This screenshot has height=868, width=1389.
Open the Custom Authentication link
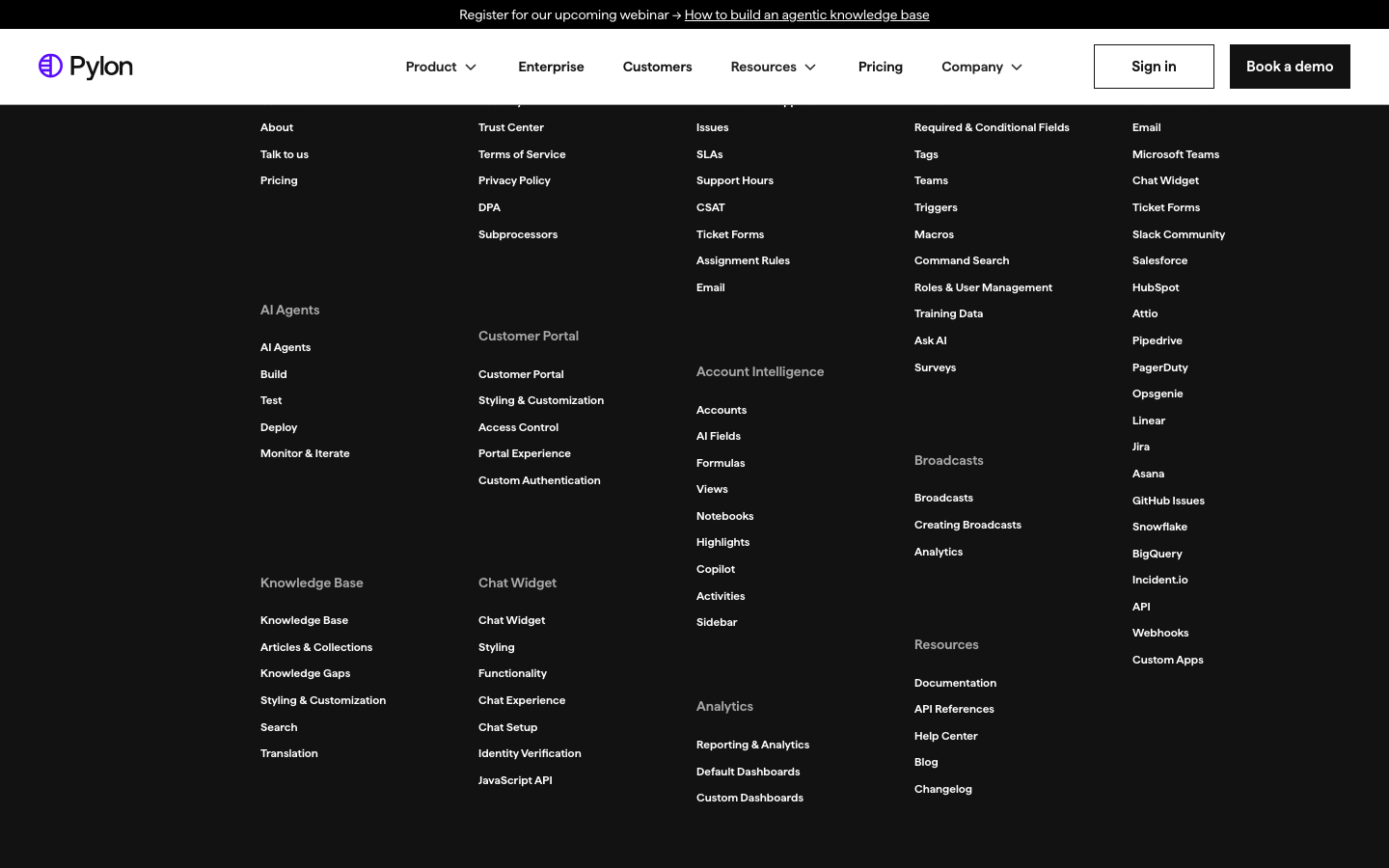[x=539, y=480]
